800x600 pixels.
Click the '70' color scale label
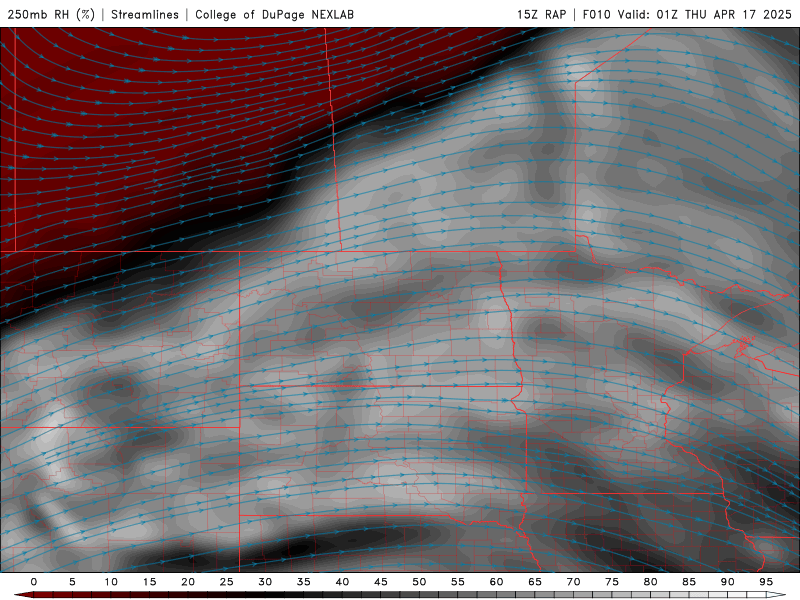(573, 582)
